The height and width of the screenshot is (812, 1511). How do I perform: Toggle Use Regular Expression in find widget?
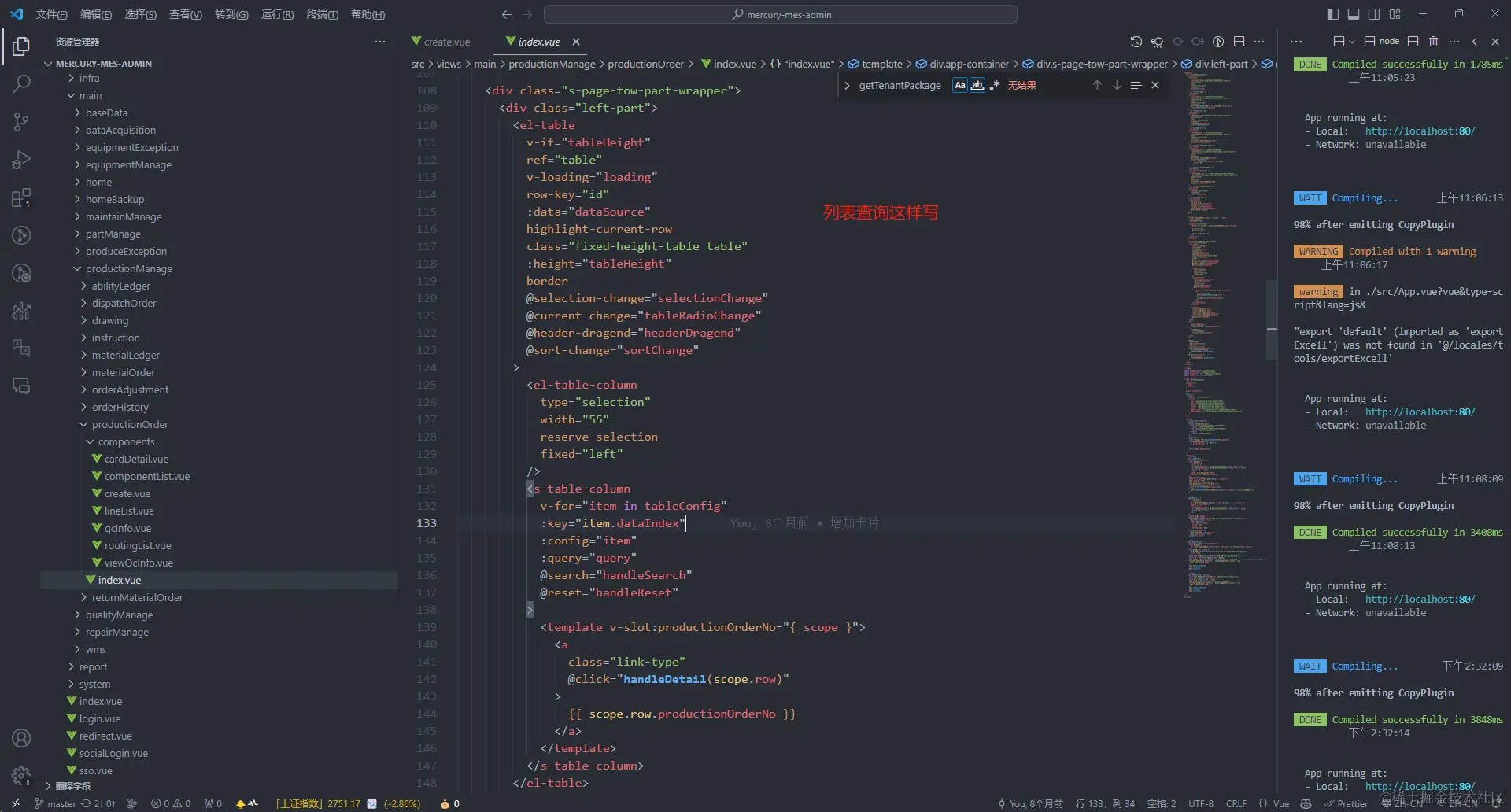[x=995, y=85]
